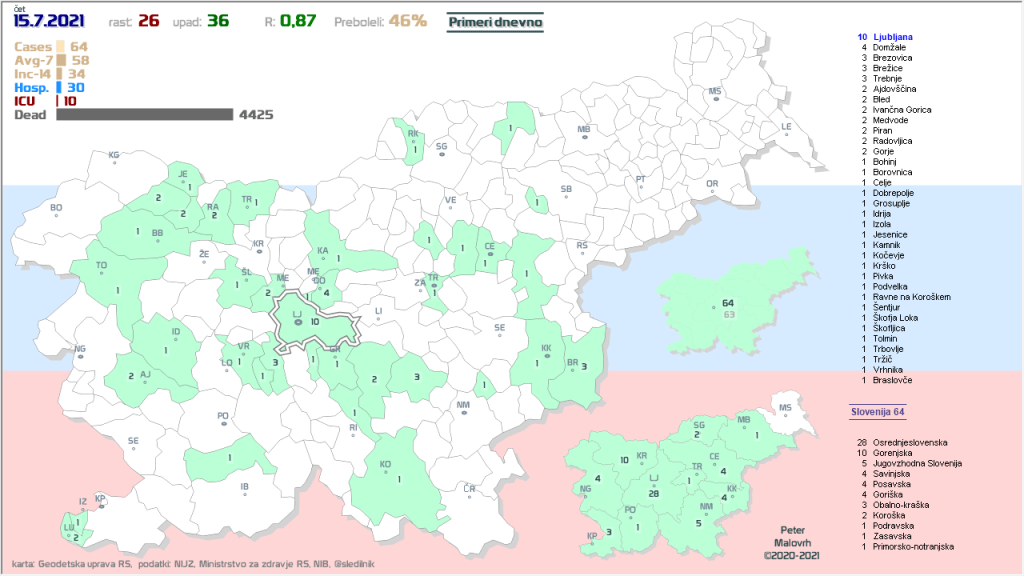This screenshot has height=576, width=1024.
Task: Click Gorenjska in the region list
Action: coord(895,452)
